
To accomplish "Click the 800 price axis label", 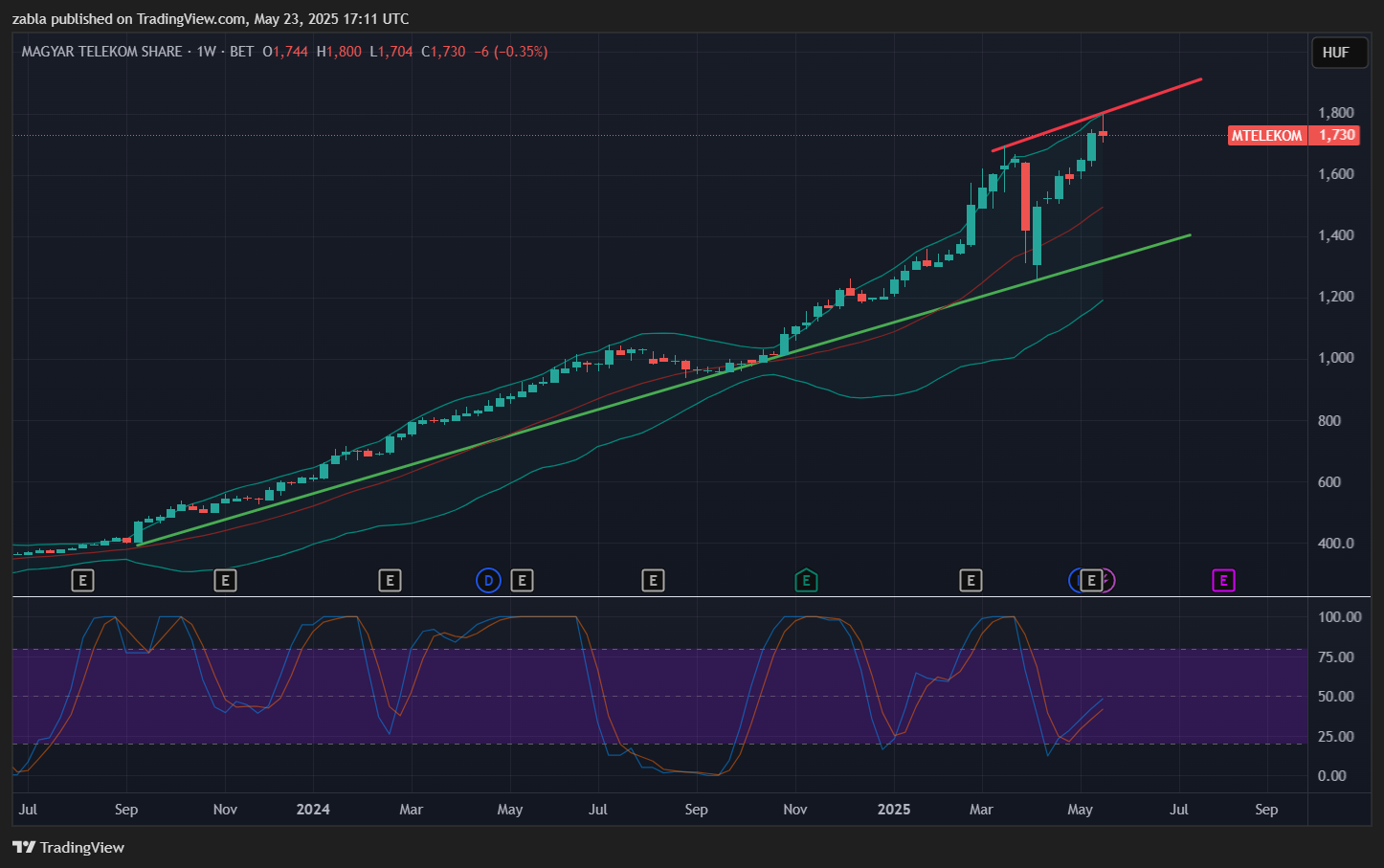I will (x=1329, y=420).
